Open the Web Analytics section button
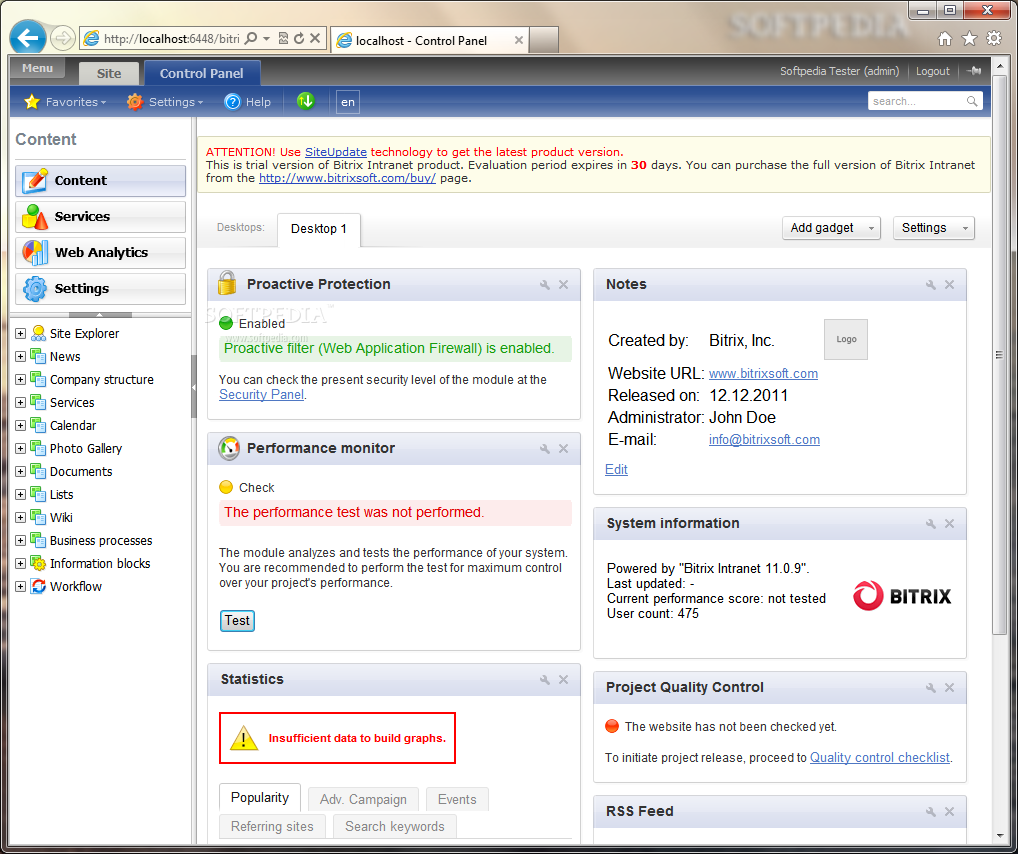Viewport: 1018px width, 854px height. [x=101, y=253]
